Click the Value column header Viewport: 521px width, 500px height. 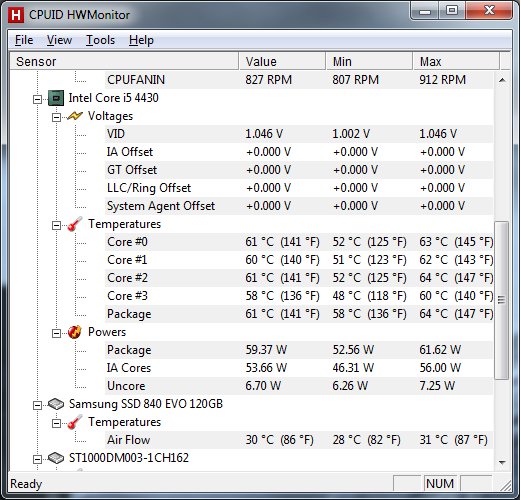click(x=282, y=61)
